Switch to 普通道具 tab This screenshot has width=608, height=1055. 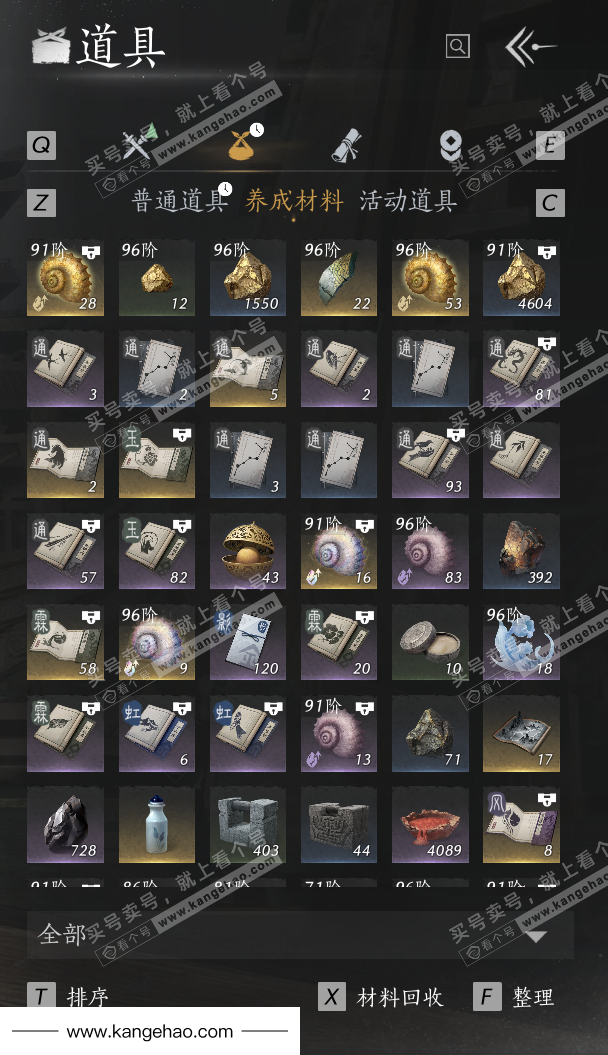[178, 201]
